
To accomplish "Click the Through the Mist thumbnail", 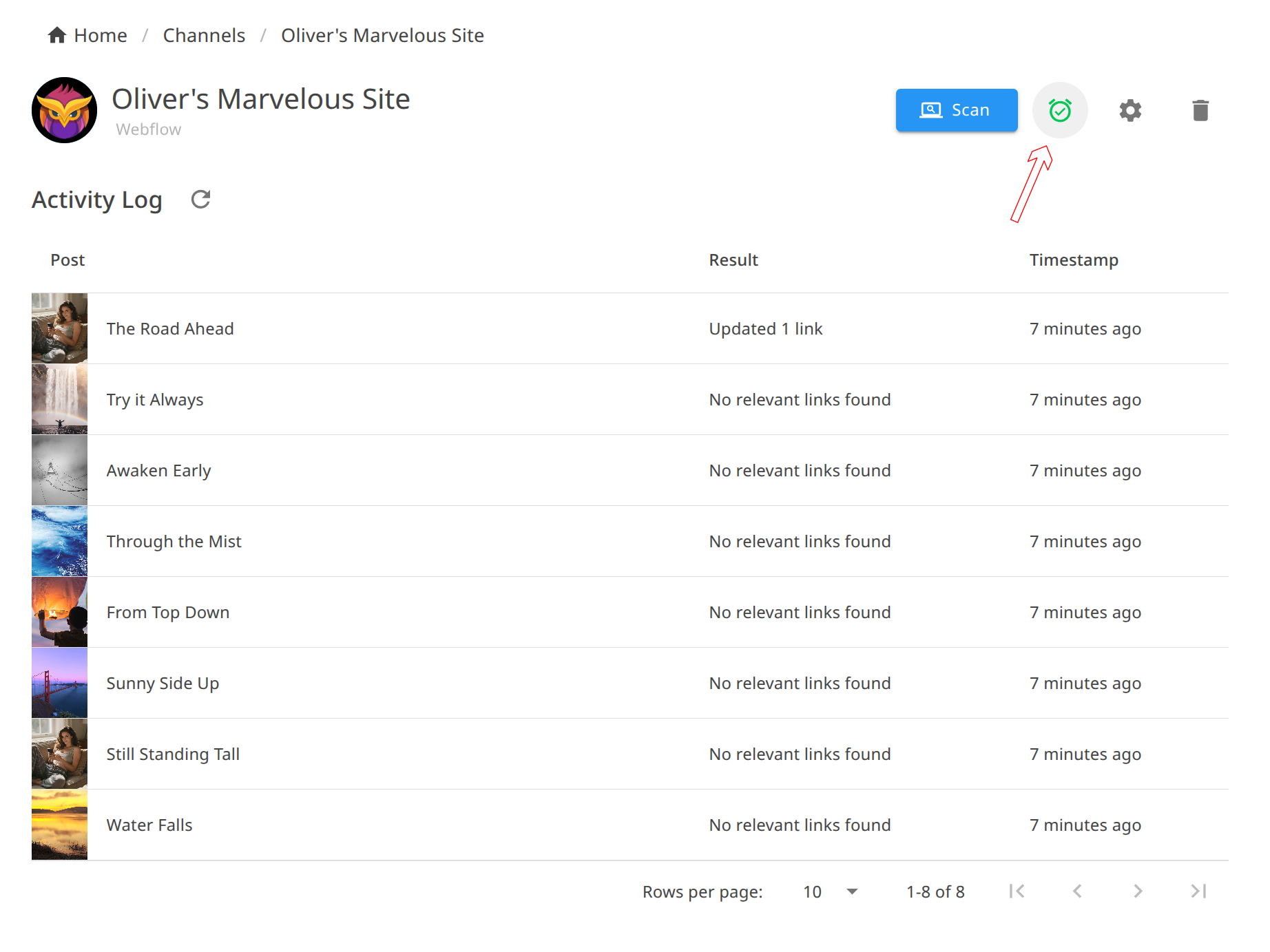I will pos(60,541).
